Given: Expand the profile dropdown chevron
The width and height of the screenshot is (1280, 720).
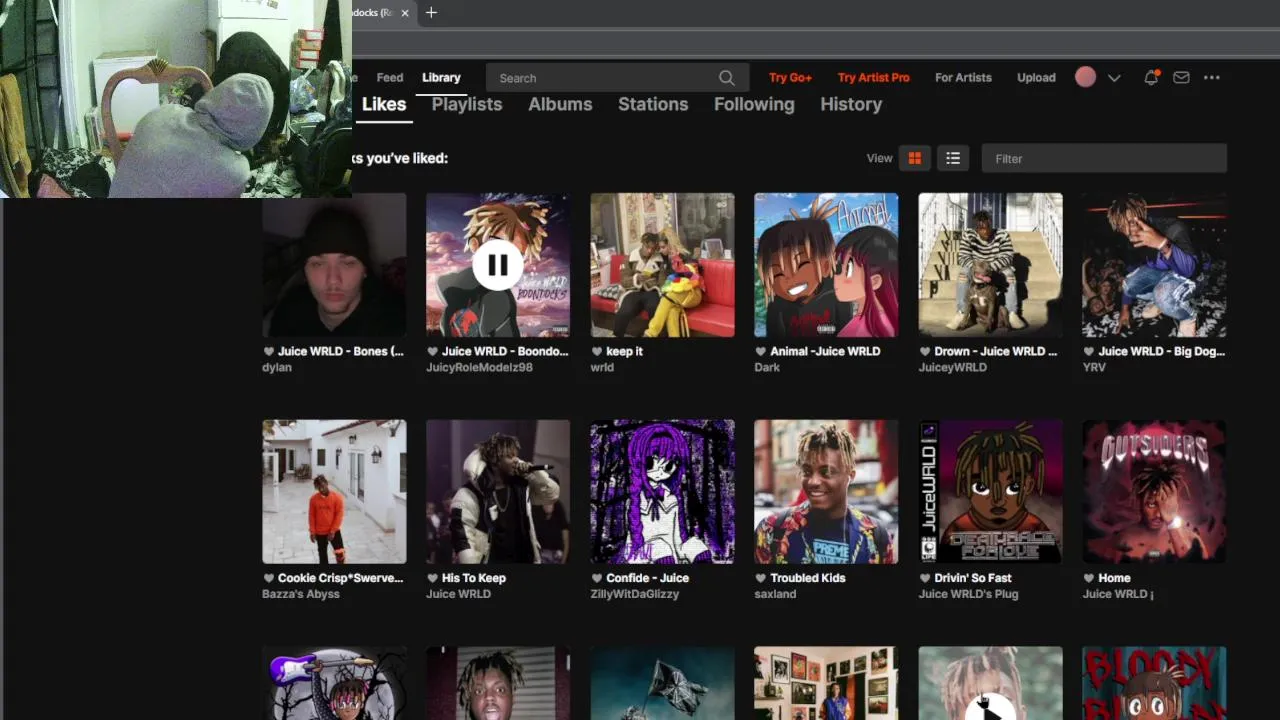Looking at the screenshot, I should pos(1114,78).
